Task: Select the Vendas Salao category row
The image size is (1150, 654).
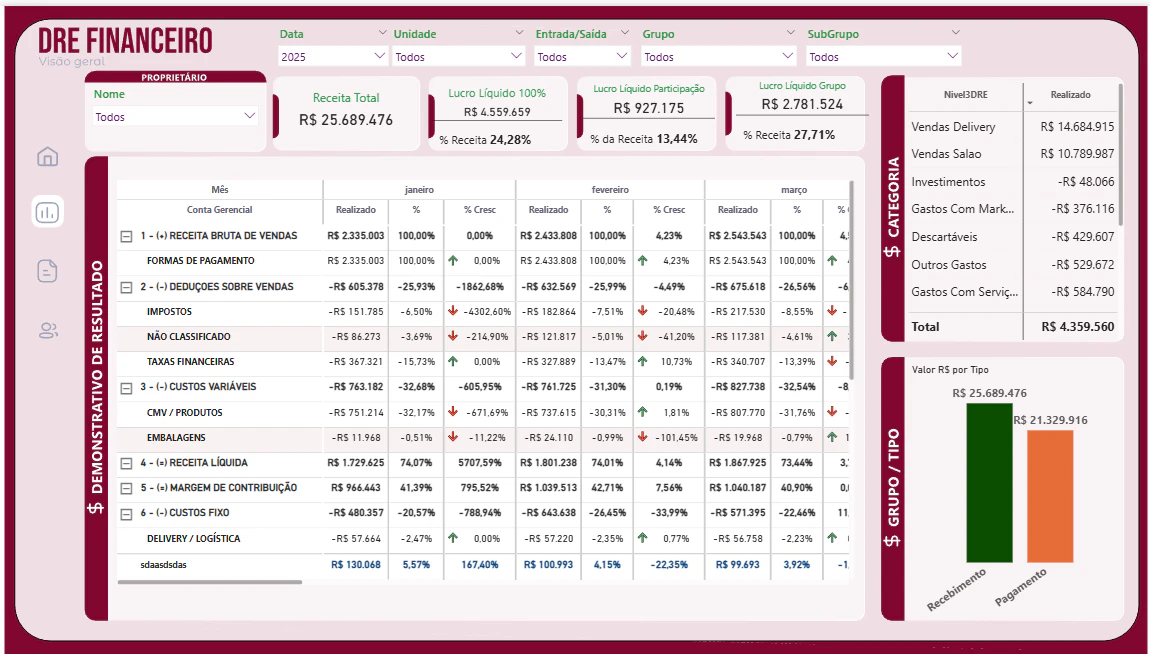Action: pyautogui.click(x=1012, y=154)
